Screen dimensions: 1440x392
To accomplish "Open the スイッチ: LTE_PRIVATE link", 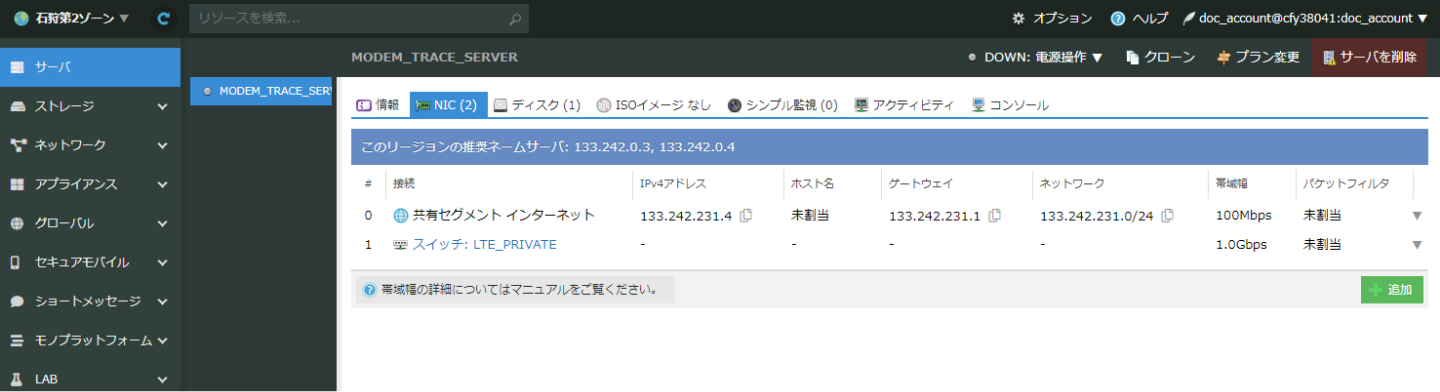I will click(x=484, y=244).
